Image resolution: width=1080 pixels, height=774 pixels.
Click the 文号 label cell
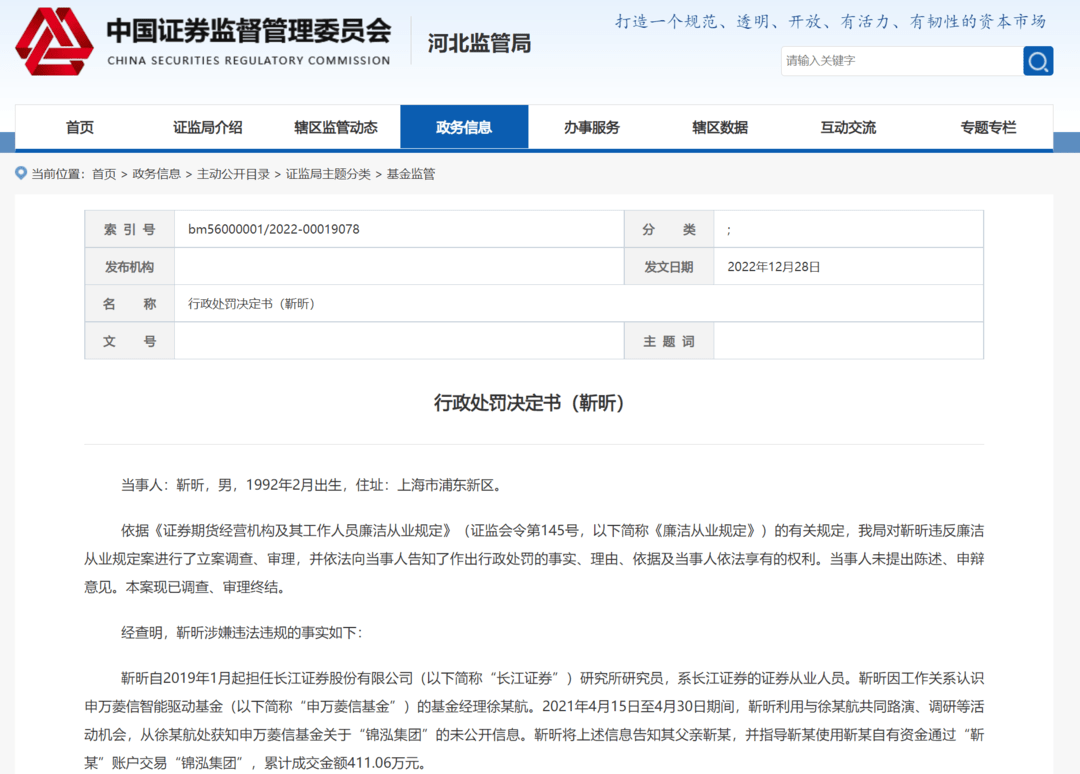pyautogui.click(x=129, y=341)
